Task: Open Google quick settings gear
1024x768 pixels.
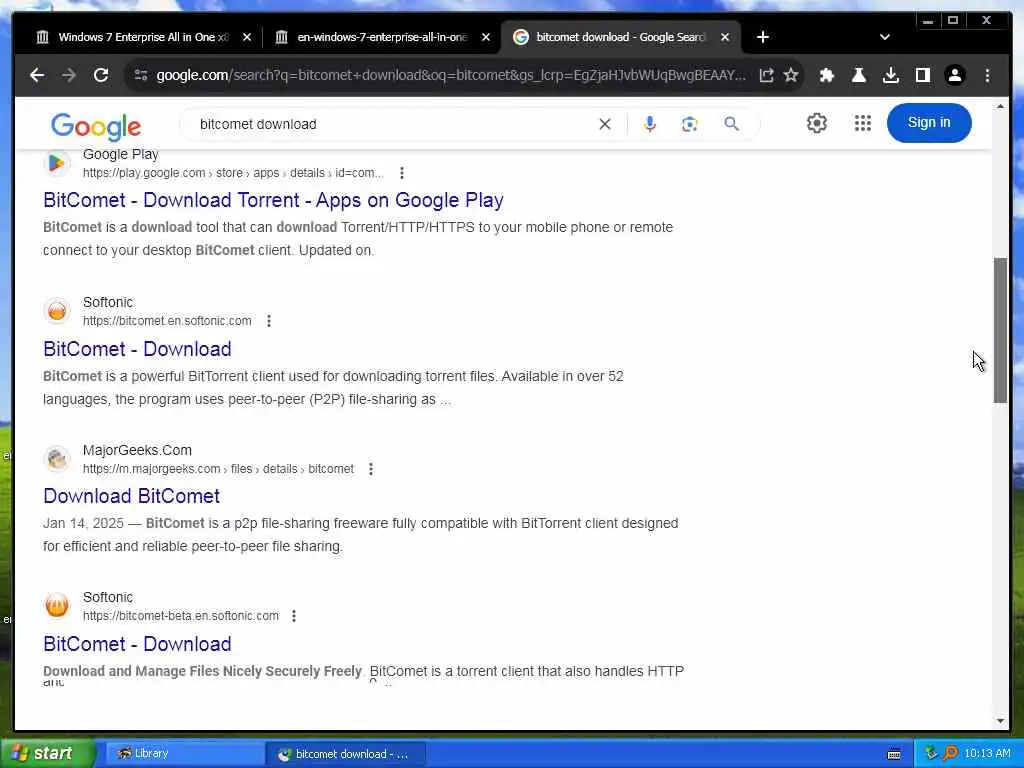Action: (x=816, y=123)
